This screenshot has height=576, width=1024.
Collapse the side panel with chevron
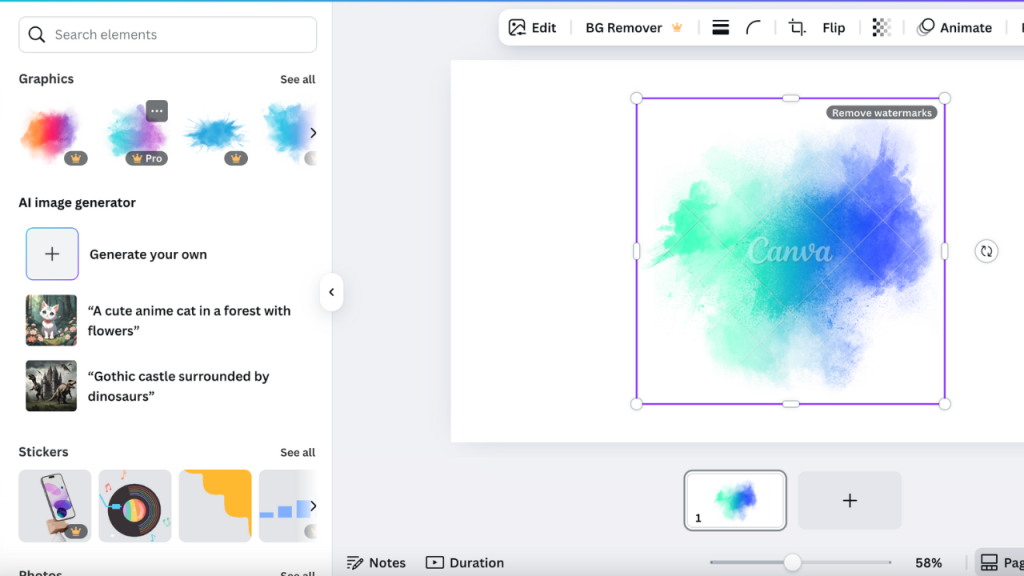click(332, 292)
